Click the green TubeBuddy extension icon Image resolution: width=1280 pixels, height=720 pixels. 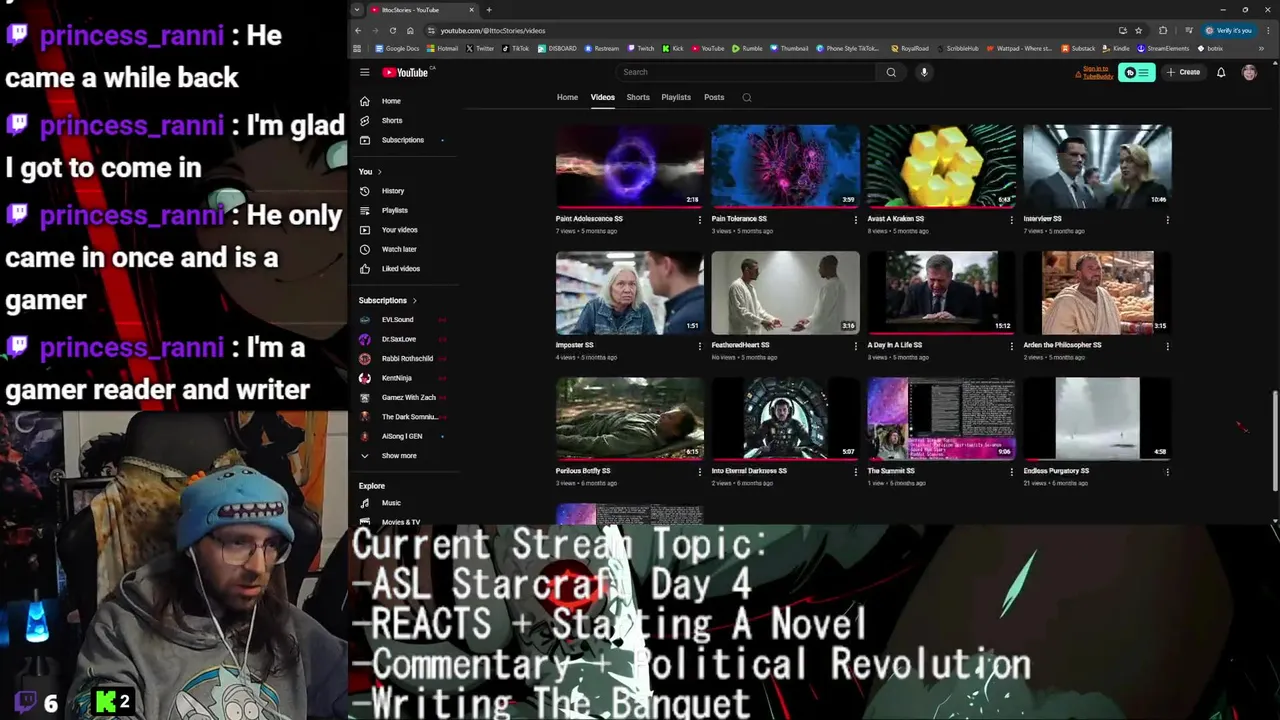[1136, 72]
